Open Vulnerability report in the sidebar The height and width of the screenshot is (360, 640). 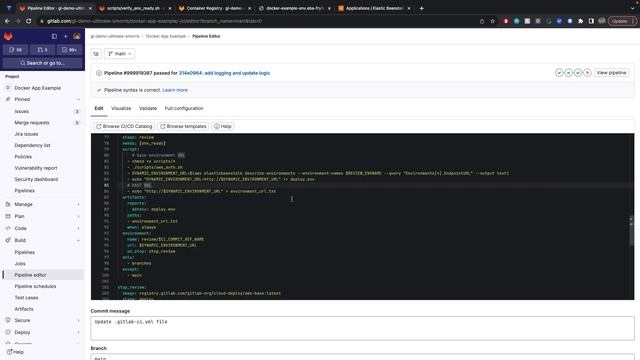42,168
